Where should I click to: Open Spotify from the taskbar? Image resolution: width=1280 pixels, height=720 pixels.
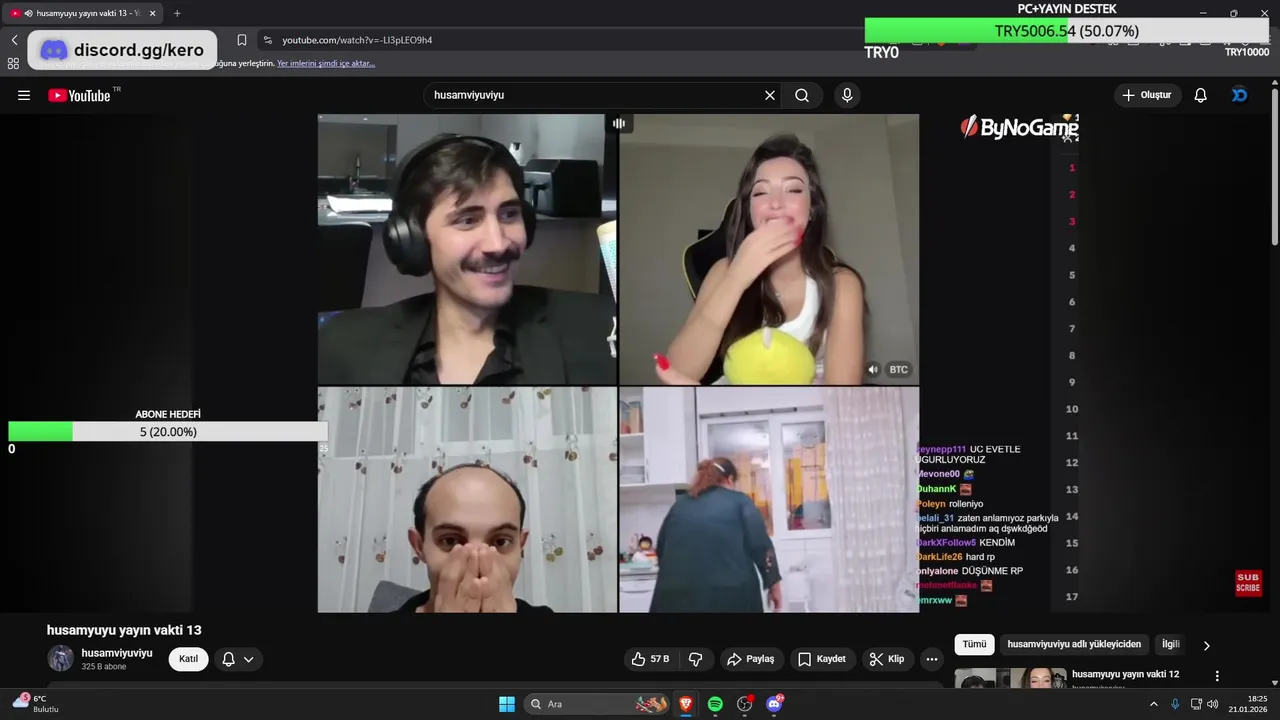click(x=715, y=704)
